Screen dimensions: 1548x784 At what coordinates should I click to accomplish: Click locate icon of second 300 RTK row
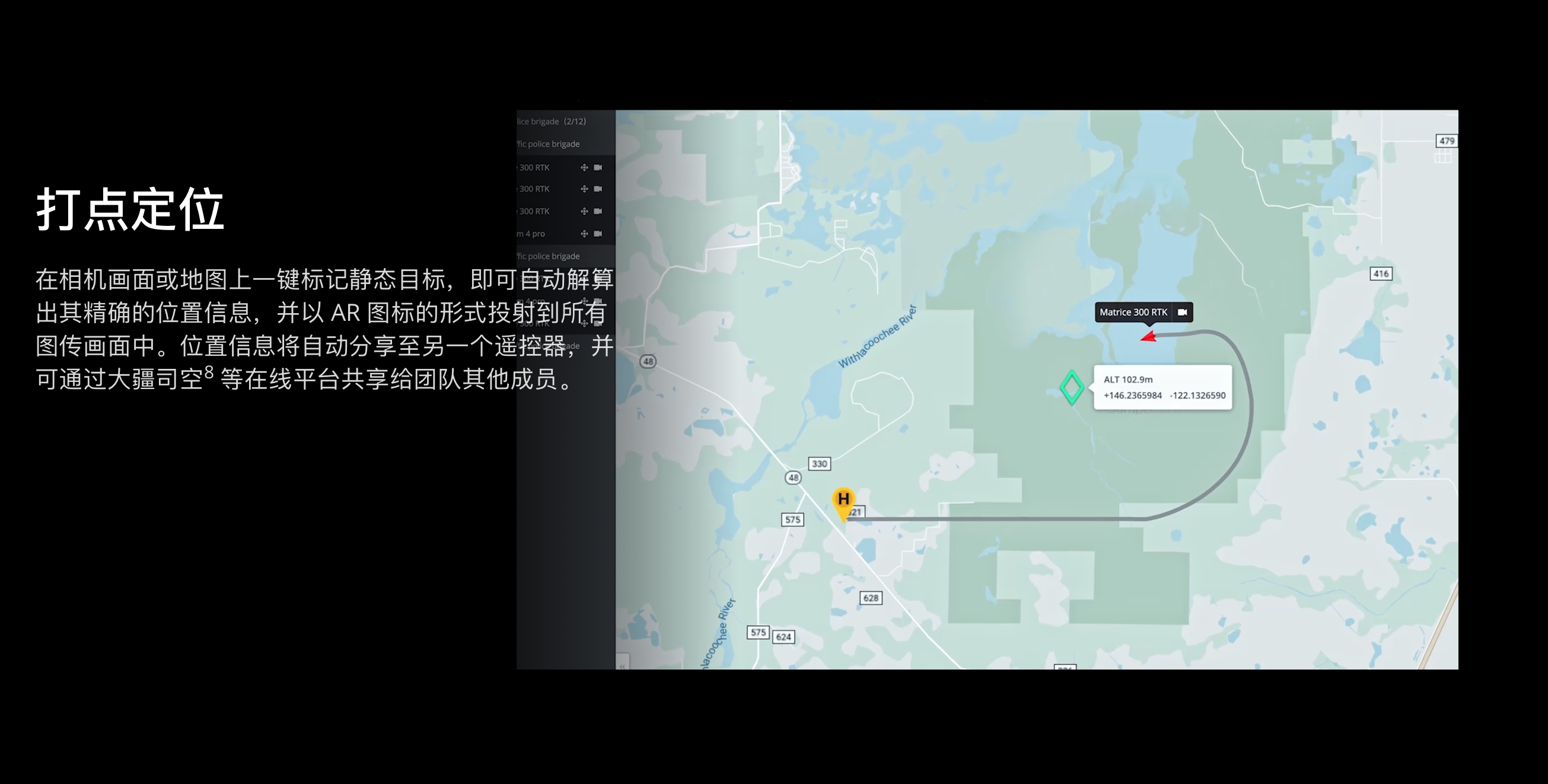(584, 189)
